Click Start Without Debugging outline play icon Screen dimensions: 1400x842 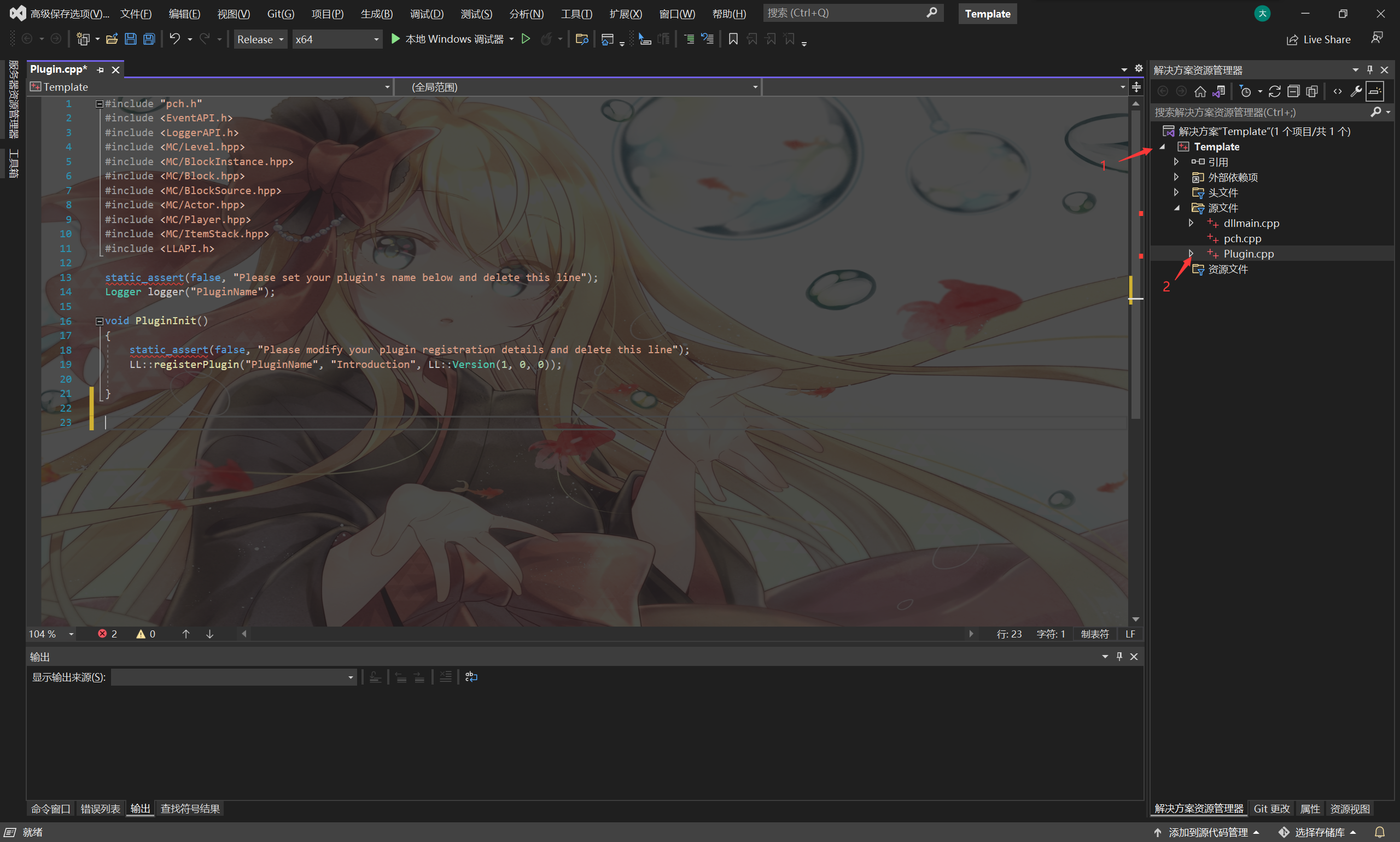pyautogui.click(x=526, y=39)
